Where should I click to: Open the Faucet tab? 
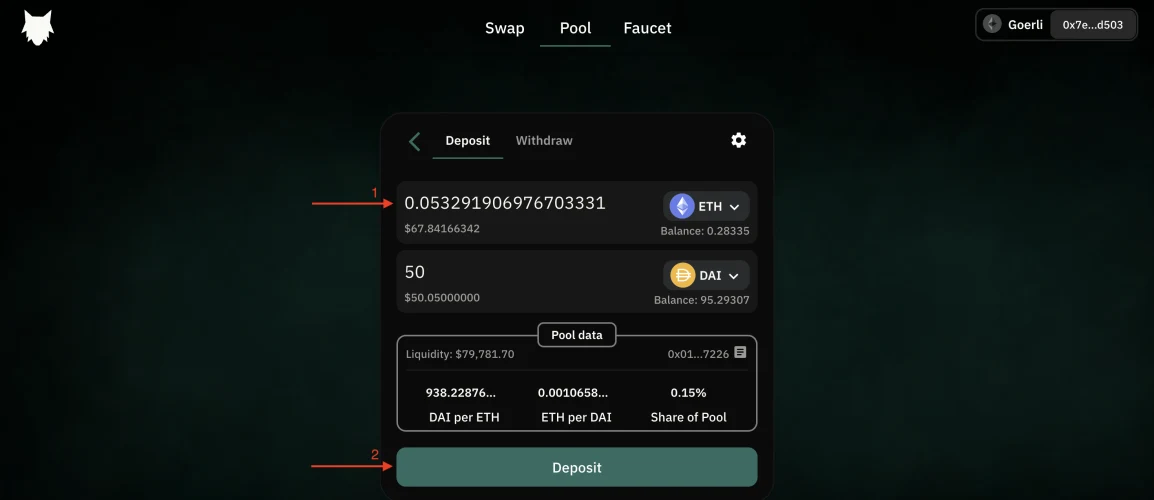pos(647,28)
